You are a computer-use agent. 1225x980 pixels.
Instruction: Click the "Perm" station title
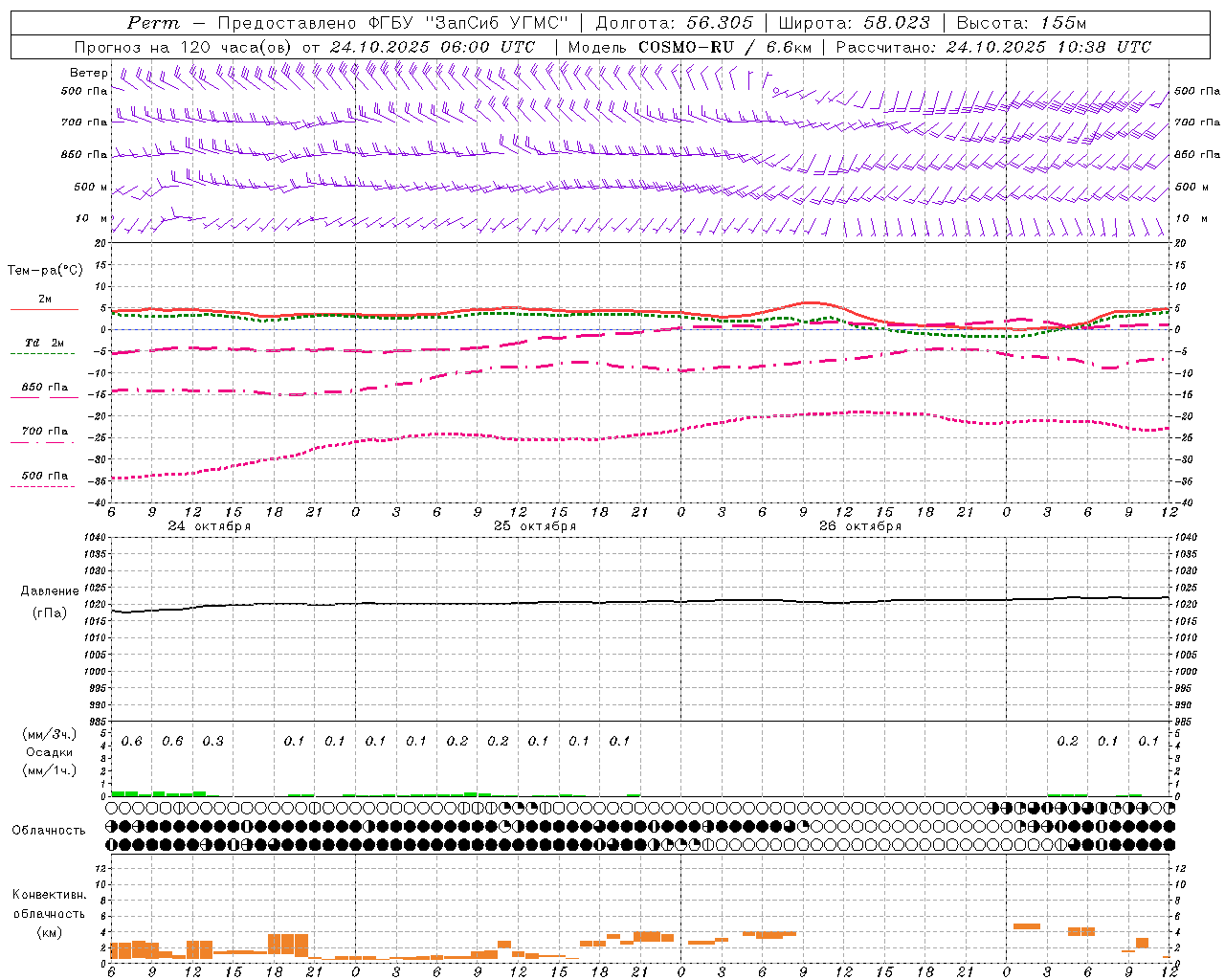[x=153, y=23]
